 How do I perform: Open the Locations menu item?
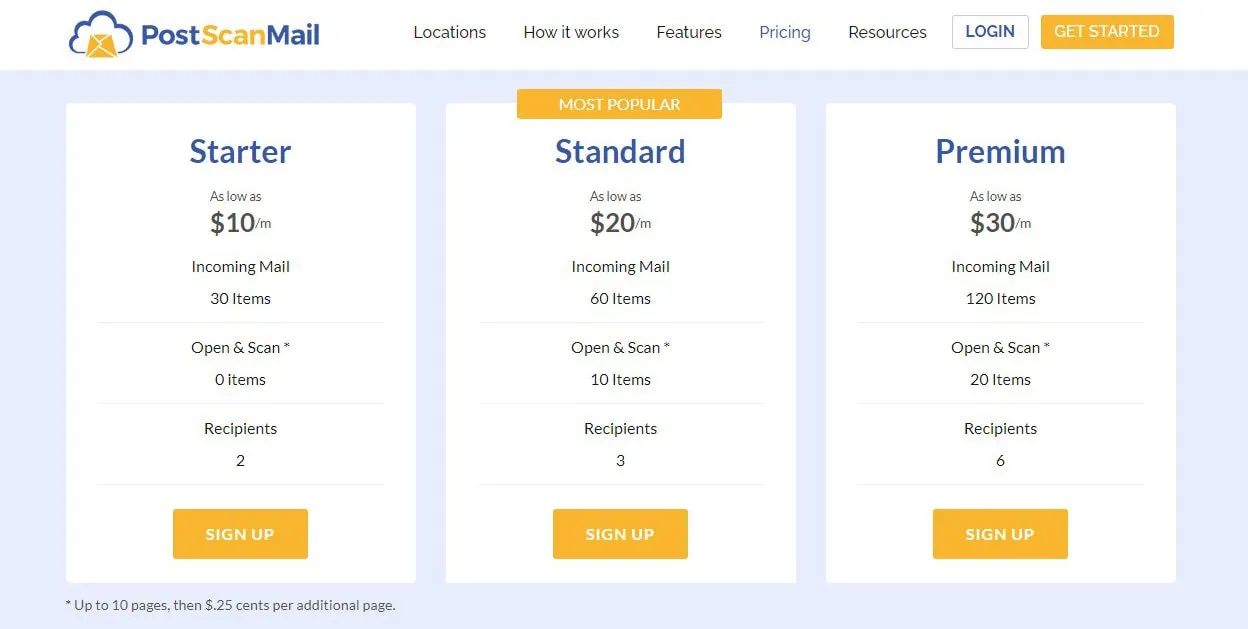449,32
